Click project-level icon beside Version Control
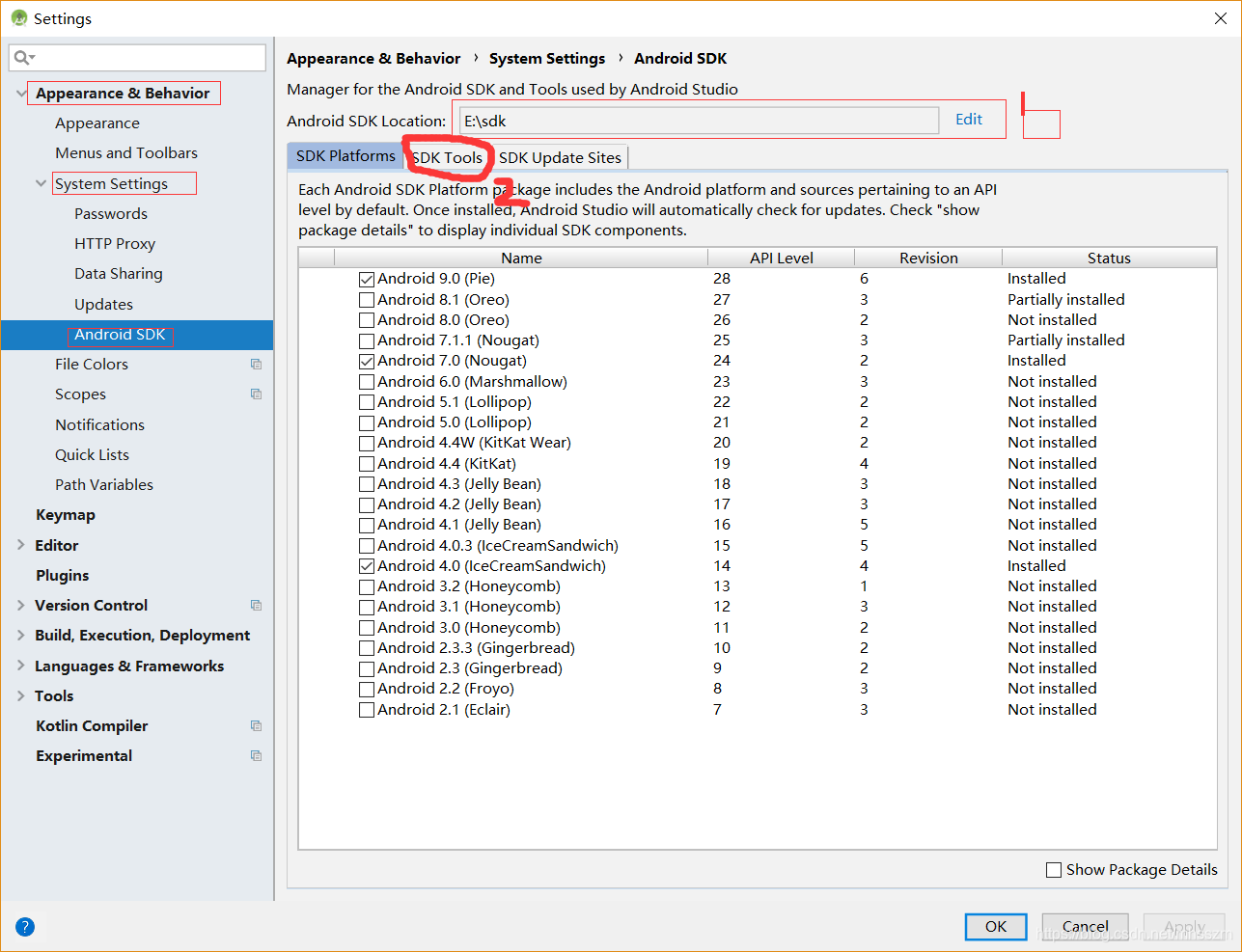This screenshot has height=952, width=1242. (x=256, y=605)
